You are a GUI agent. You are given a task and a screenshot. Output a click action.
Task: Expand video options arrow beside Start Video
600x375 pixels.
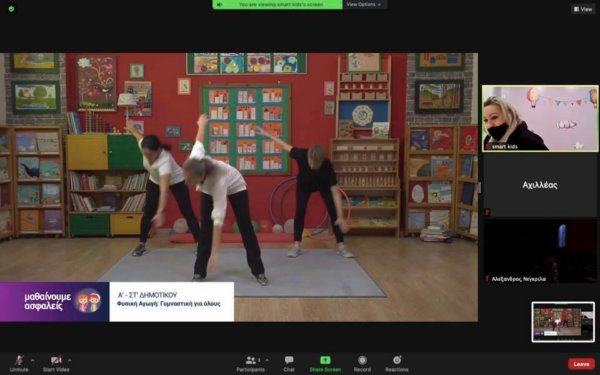click(70, 360)
